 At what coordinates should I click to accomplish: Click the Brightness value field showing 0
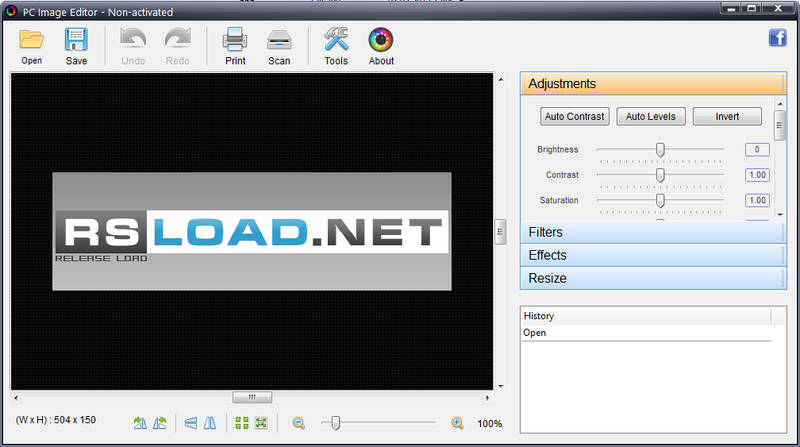757,150
